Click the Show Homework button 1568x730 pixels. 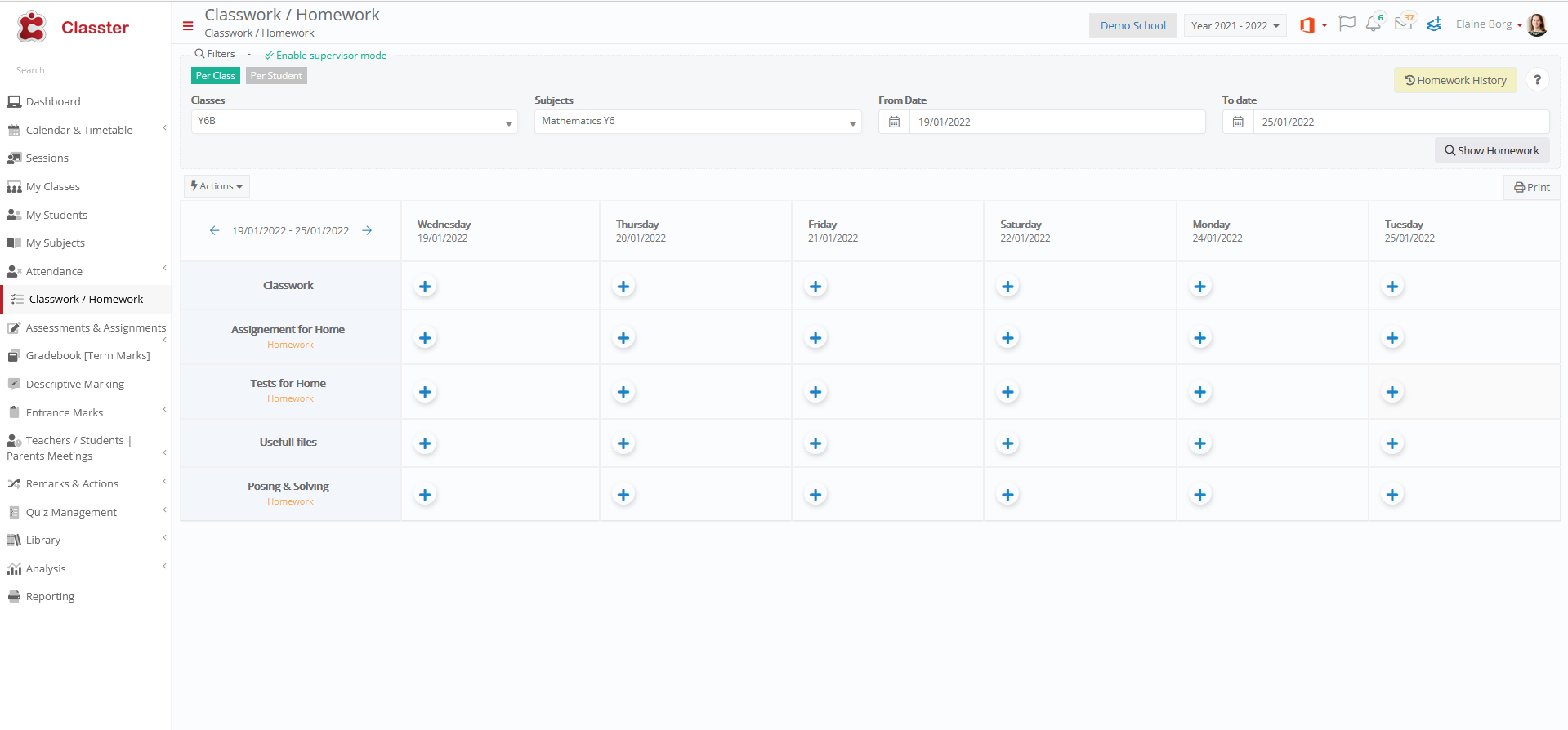click(x=1492, y=150)
